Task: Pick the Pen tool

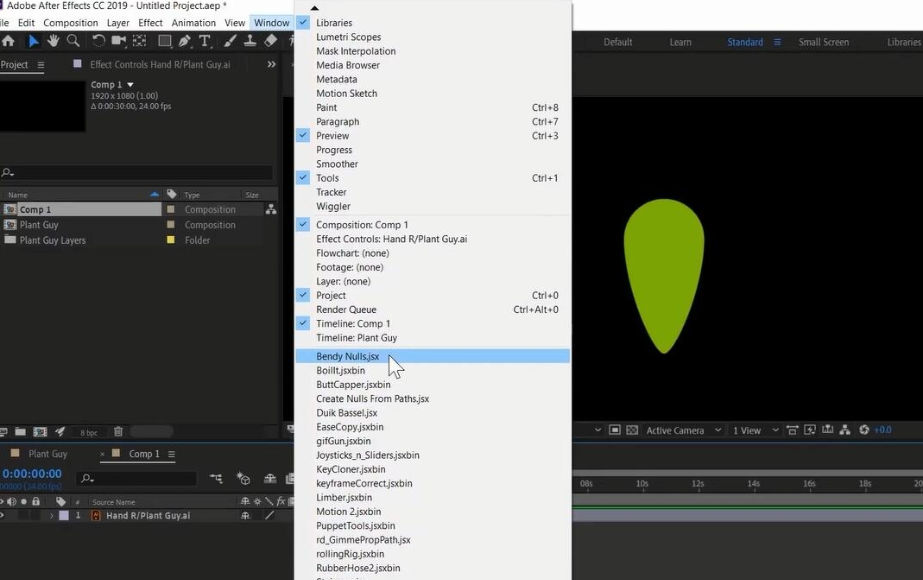Action: click(185, 41)
